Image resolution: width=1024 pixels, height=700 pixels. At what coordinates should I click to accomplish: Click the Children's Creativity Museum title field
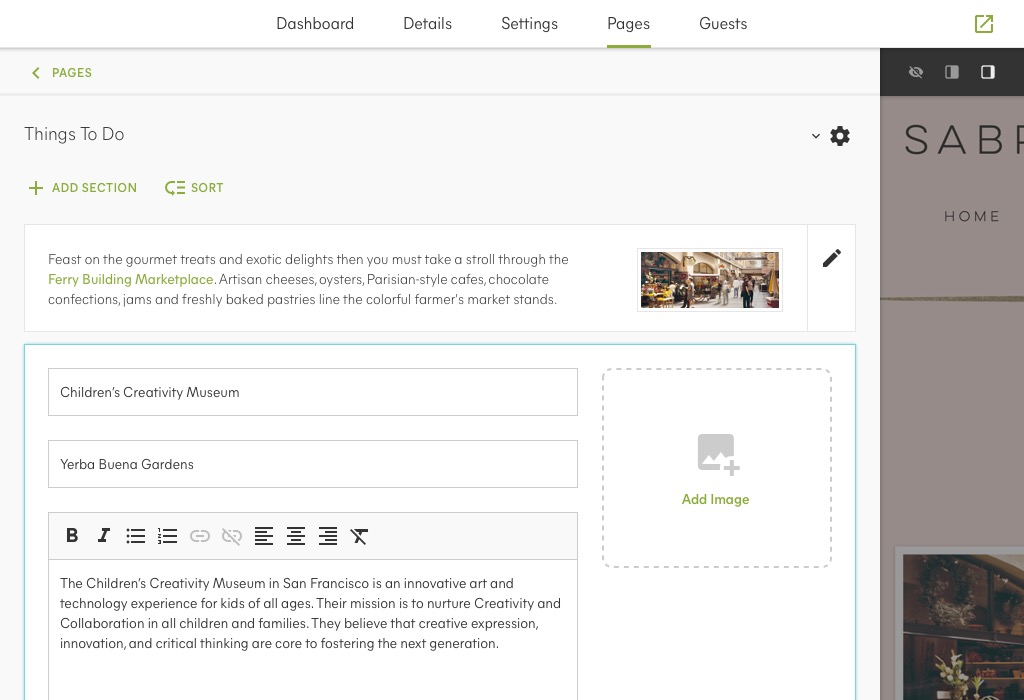point(313,392)
